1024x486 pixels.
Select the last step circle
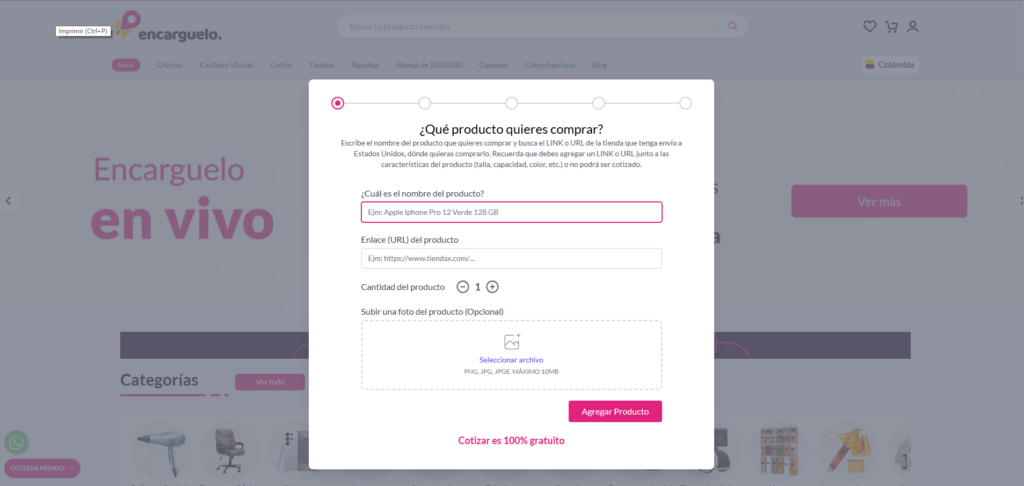[685, 103]
